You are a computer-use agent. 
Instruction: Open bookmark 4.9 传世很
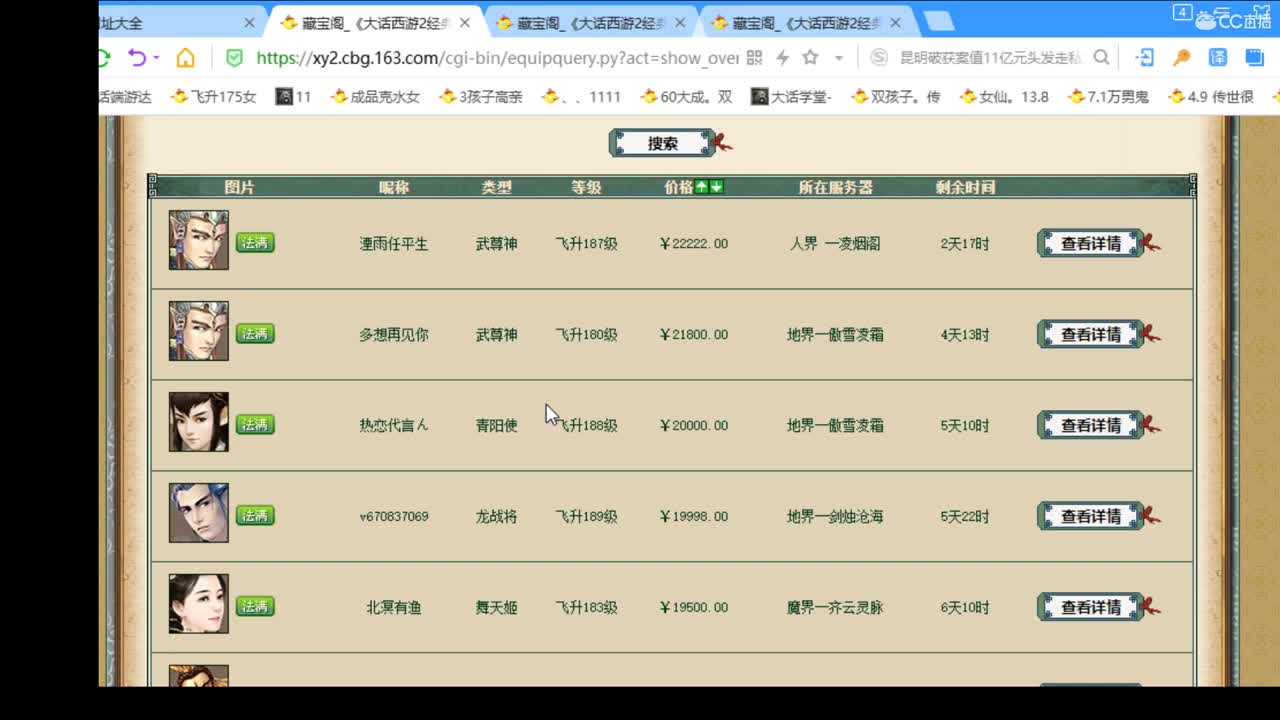(x=1211, y=97)
